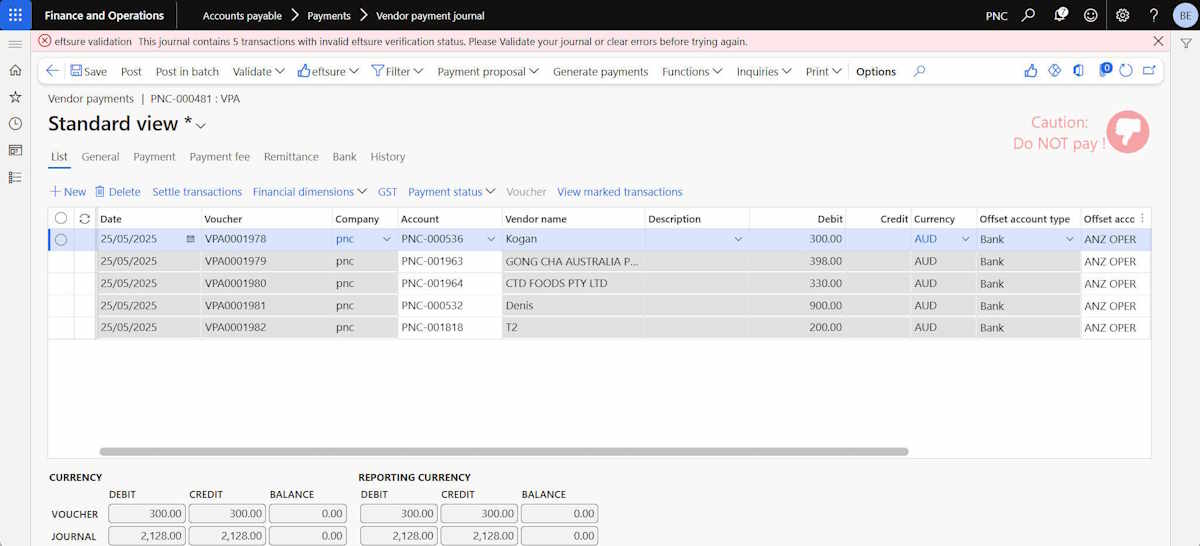
Task: Open the date picker calendar for 25/05/2025
Action: (x=190, y=240)
